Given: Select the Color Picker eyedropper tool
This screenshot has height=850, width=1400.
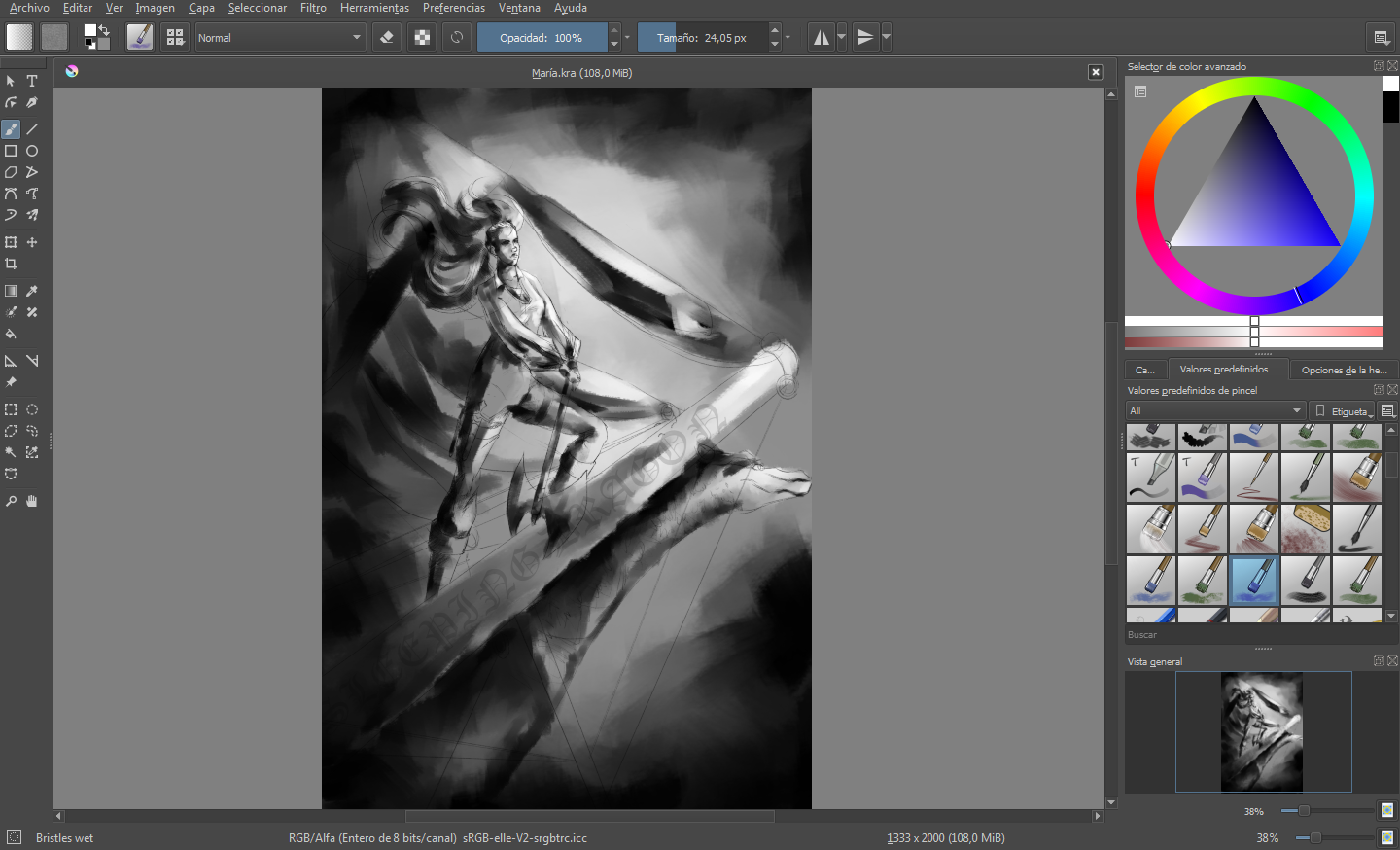Looking at the screenshot, I should pyautogui.click(x=32, y=291).
